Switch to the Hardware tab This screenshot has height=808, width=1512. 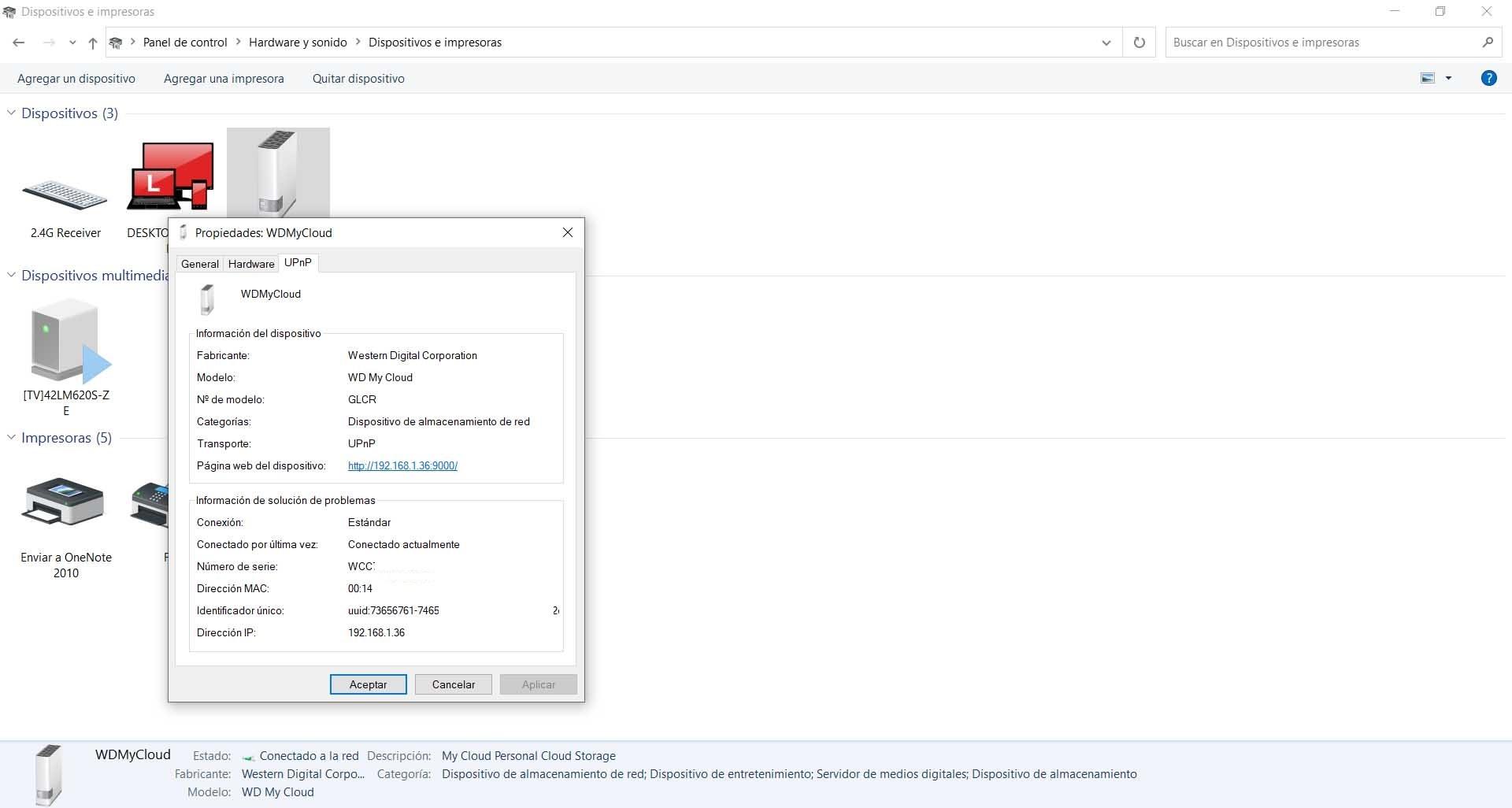click(251, 264)
